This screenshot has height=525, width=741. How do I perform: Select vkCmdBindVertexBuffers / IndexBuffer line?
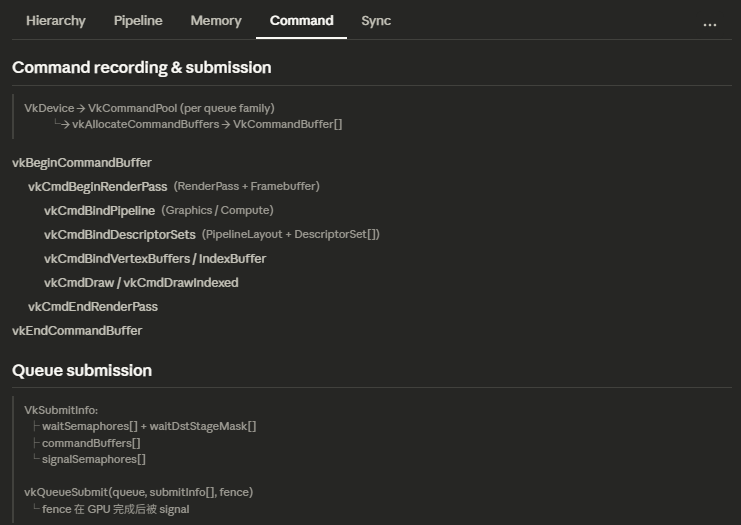pyautogui.click(x=154, y=259)
